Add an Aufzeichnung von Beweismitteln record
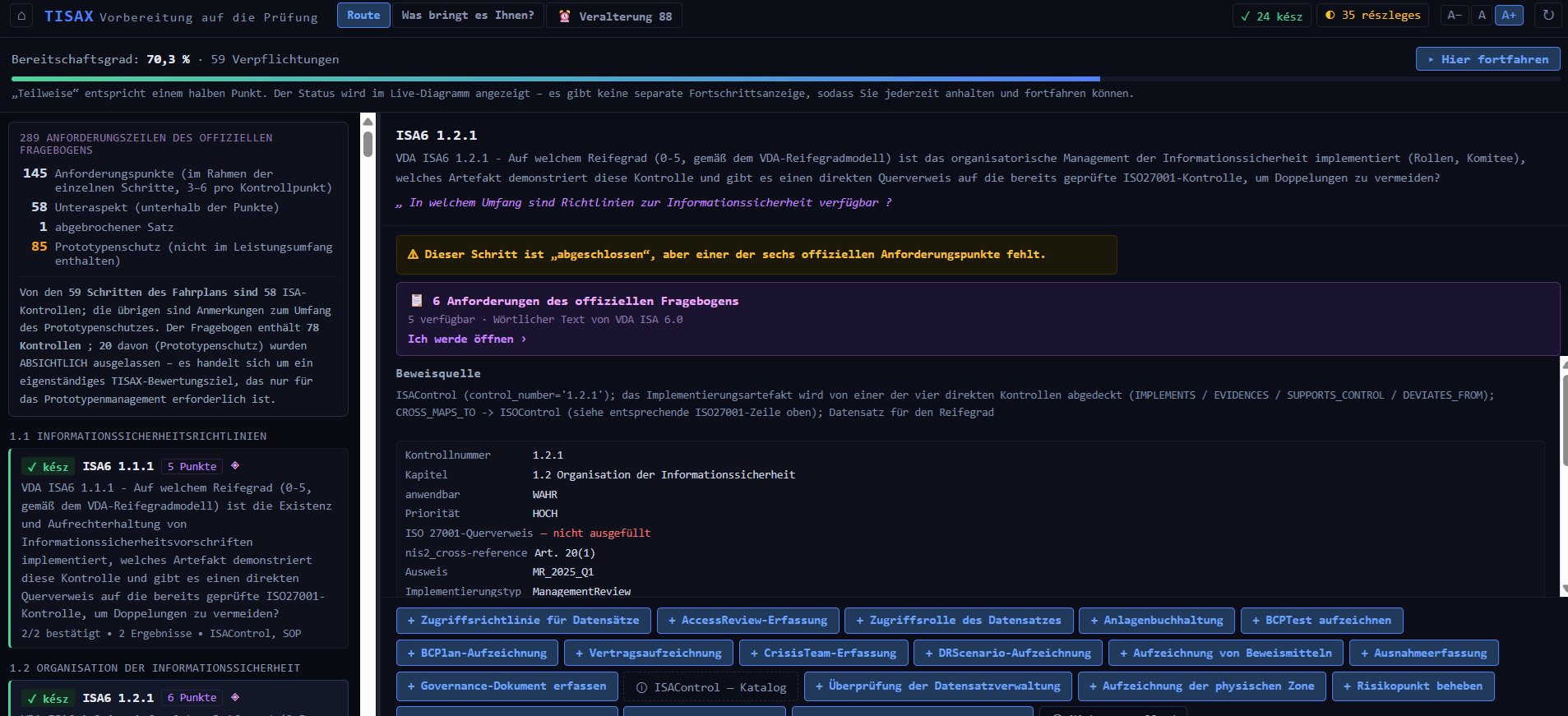Screen dimensions: 1568x716 pyautogui.click(x=1226, y=654)
